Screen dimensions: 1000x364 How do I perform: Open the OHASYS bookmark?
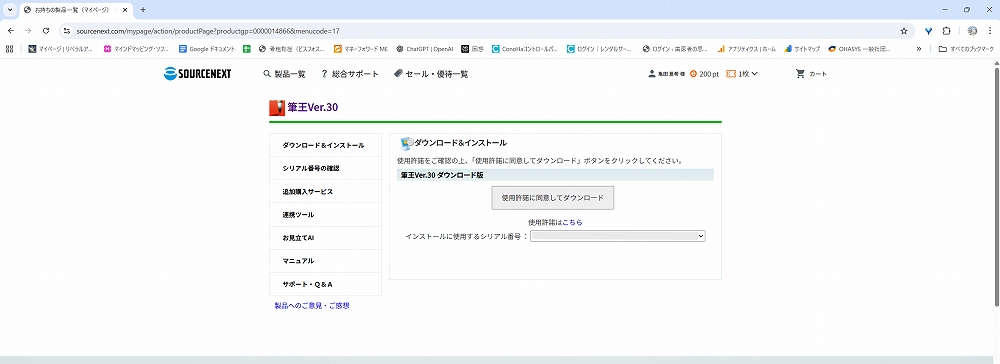(859, 48)
